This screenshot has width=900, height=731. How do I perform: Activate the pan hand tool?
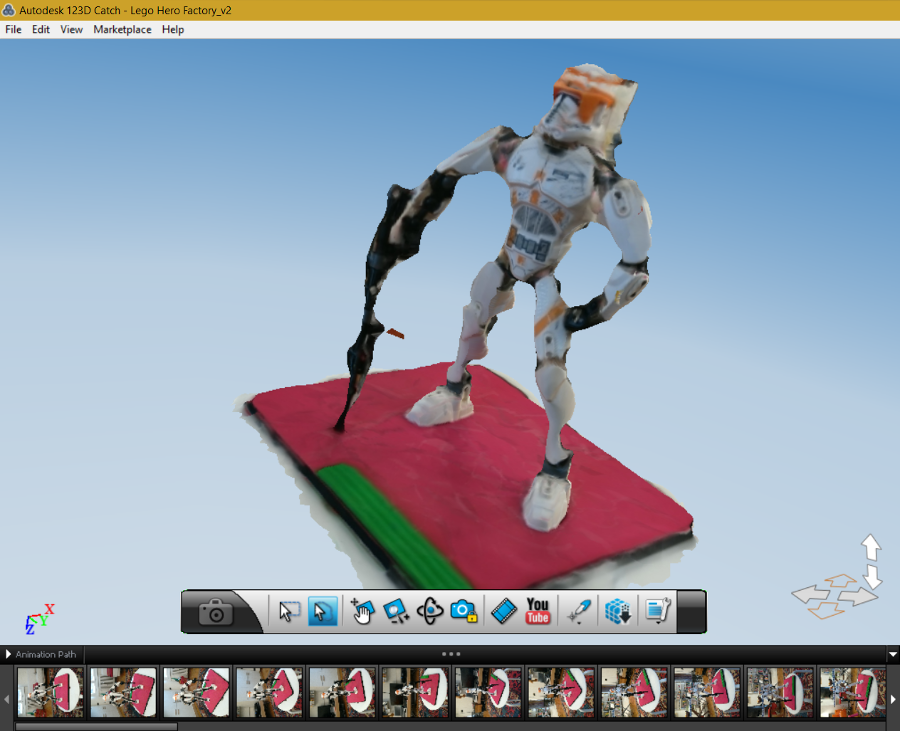click(x=362, y=611)
